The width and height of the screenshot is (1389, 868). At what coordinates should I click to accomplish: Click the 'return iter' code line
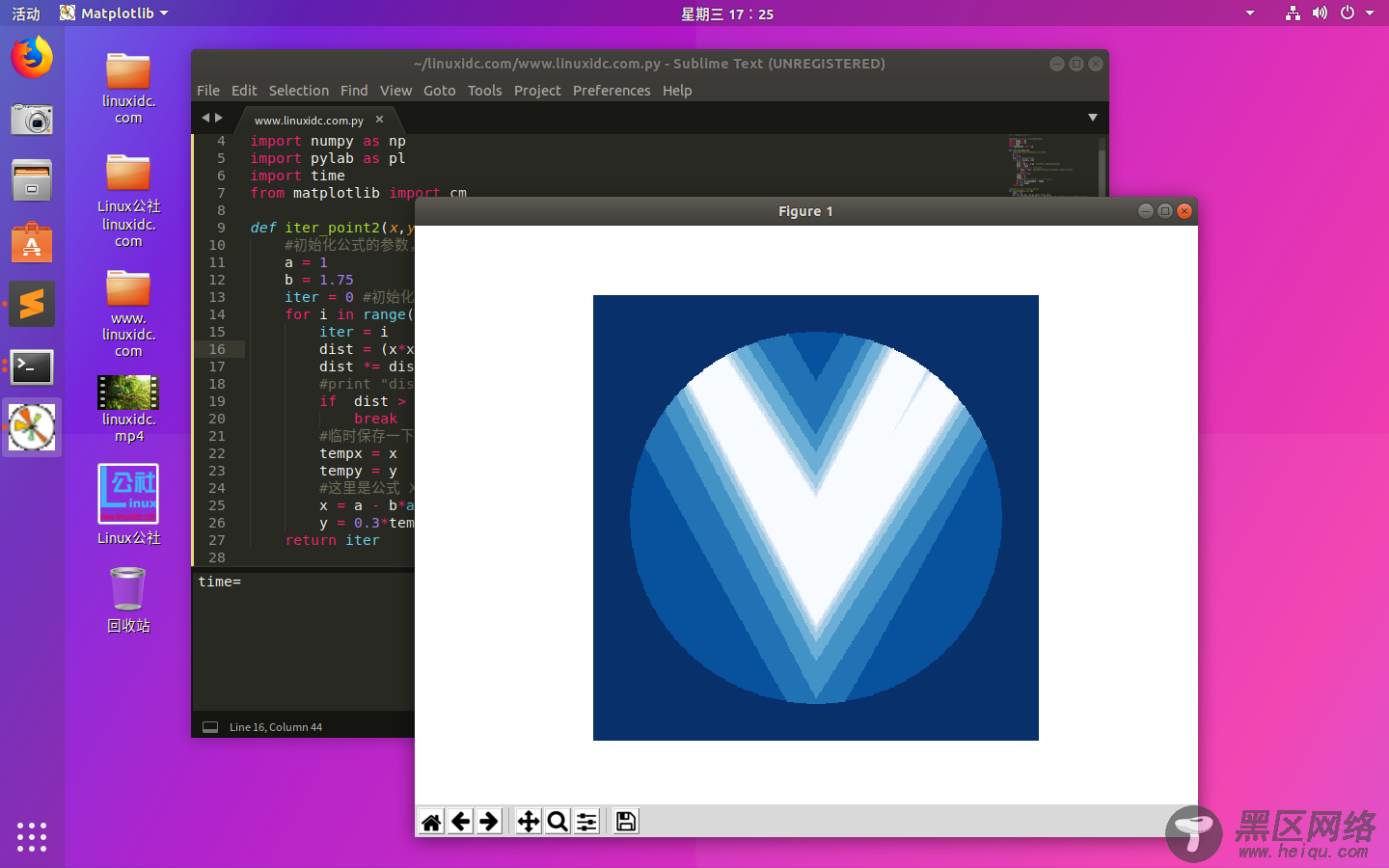333,540
